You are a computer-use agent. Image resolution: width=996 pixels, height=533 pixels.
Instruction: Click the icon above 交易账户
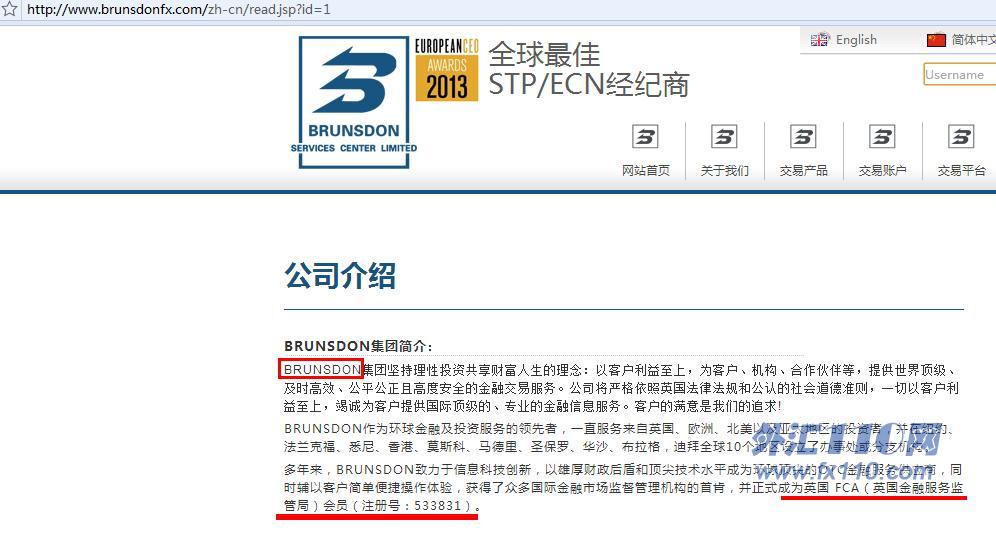[x=882, y=137]
